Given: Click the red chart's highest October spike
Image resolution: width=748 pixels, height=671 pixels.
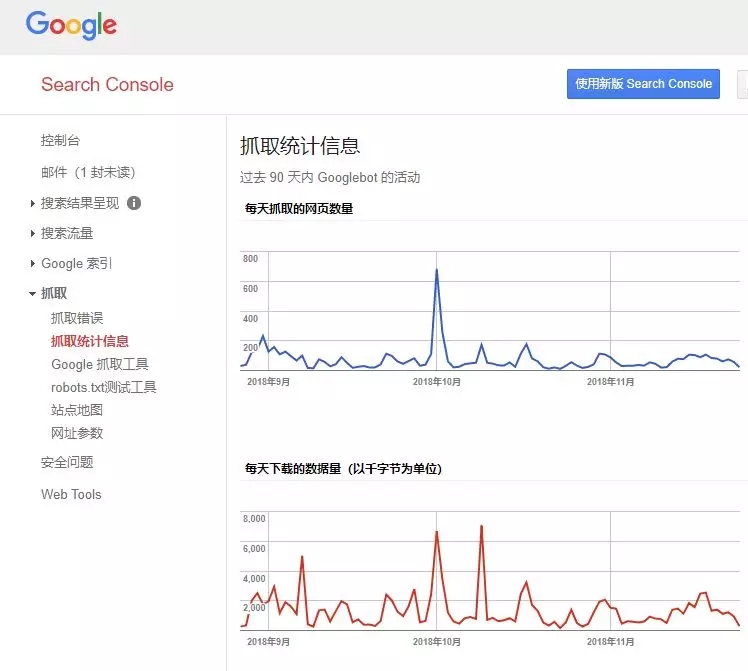Looking at the screenshot, I should point(481,526).
